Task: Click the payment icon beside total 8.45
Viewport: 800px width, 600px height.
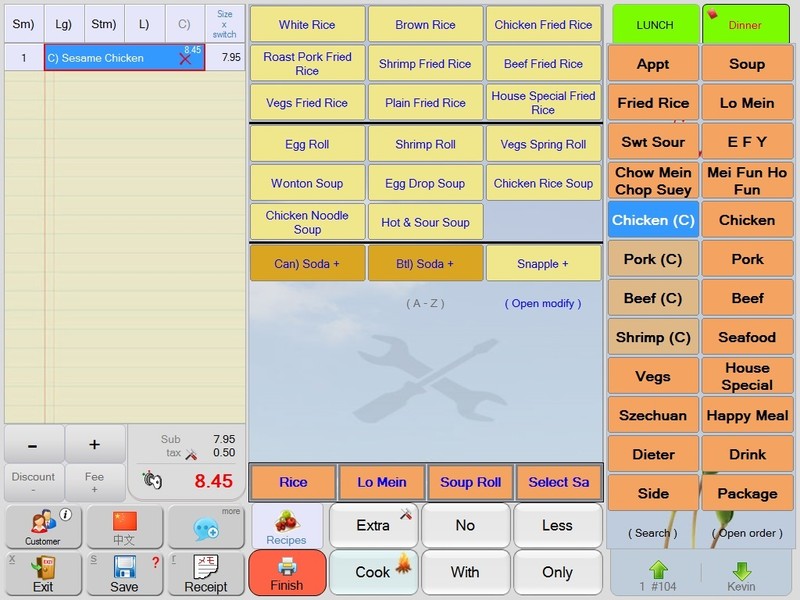Action: 153,480
